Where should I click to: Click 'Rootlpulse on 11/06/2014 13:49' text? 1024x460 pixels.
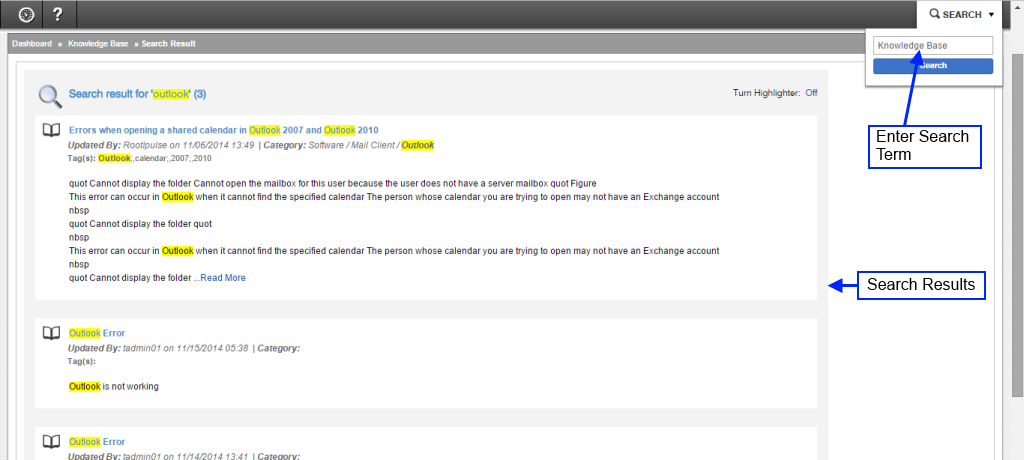(x=188, y=145)
